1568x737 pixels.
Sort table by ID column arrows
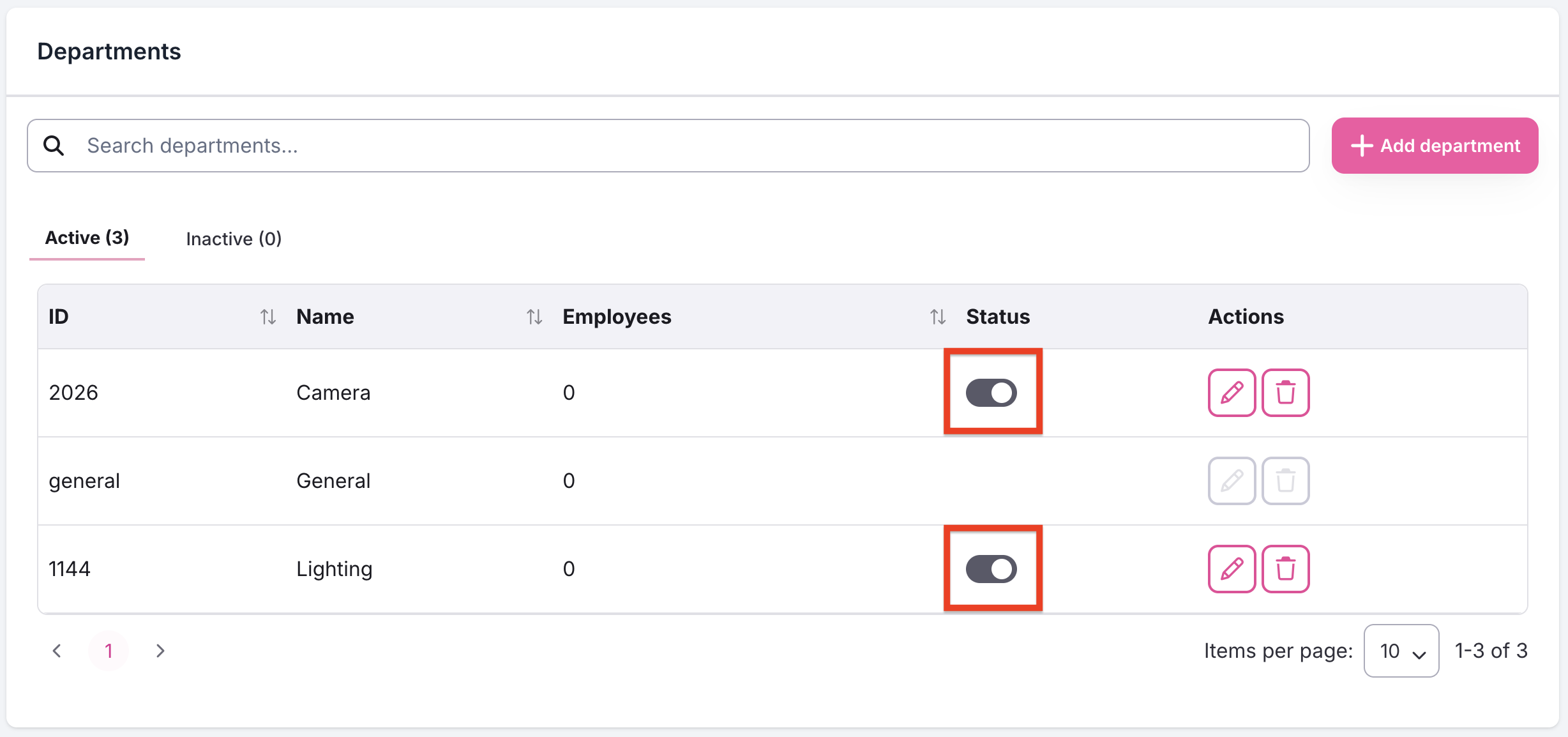pyautogui.click(x=268, y=317)
